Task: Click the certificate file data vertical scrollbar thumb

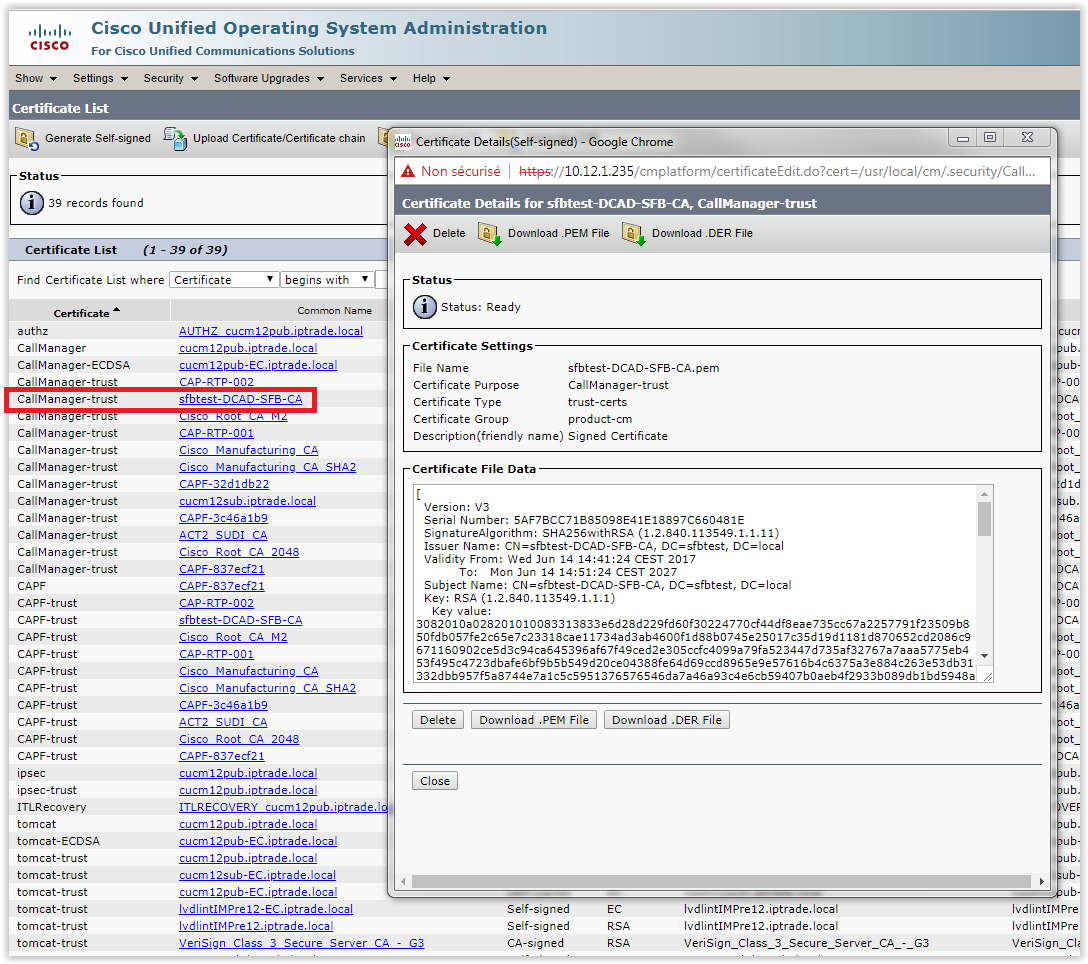Action: pyautogui.click(x=984, y=519)
